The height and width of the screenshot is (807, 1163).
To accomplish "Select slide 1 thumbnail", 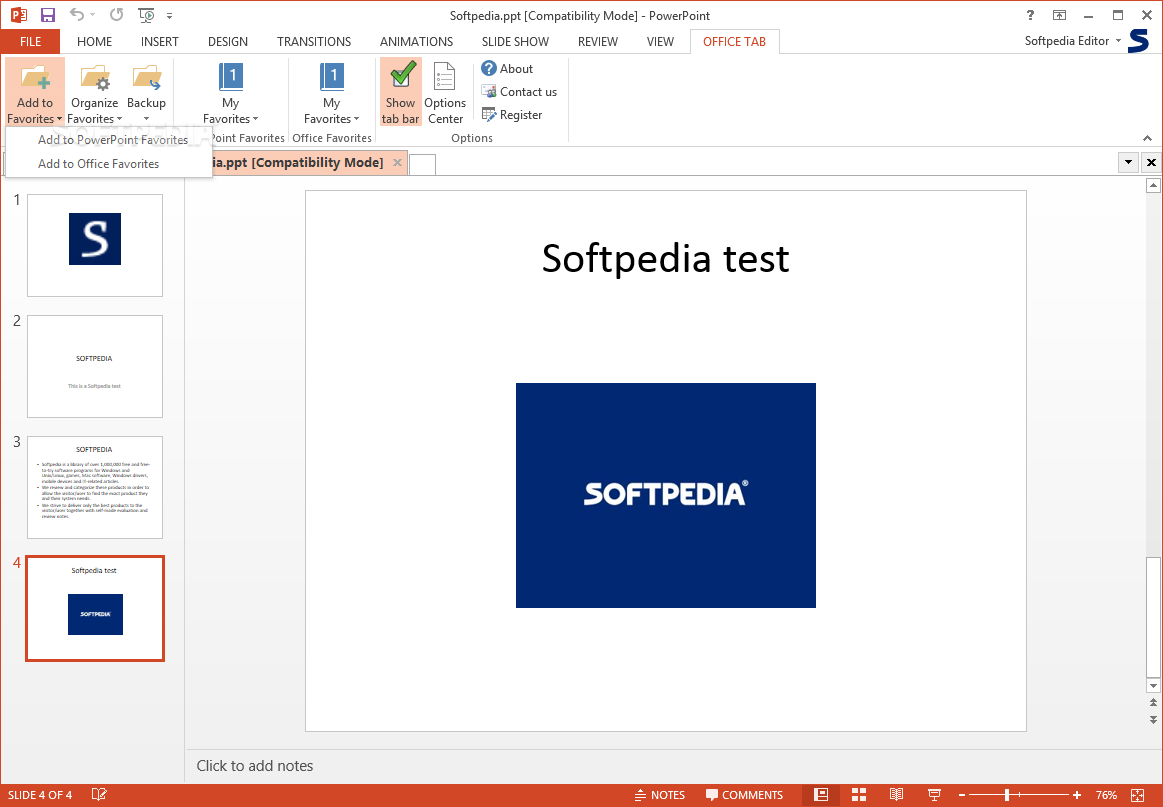I will pos(95,246).
